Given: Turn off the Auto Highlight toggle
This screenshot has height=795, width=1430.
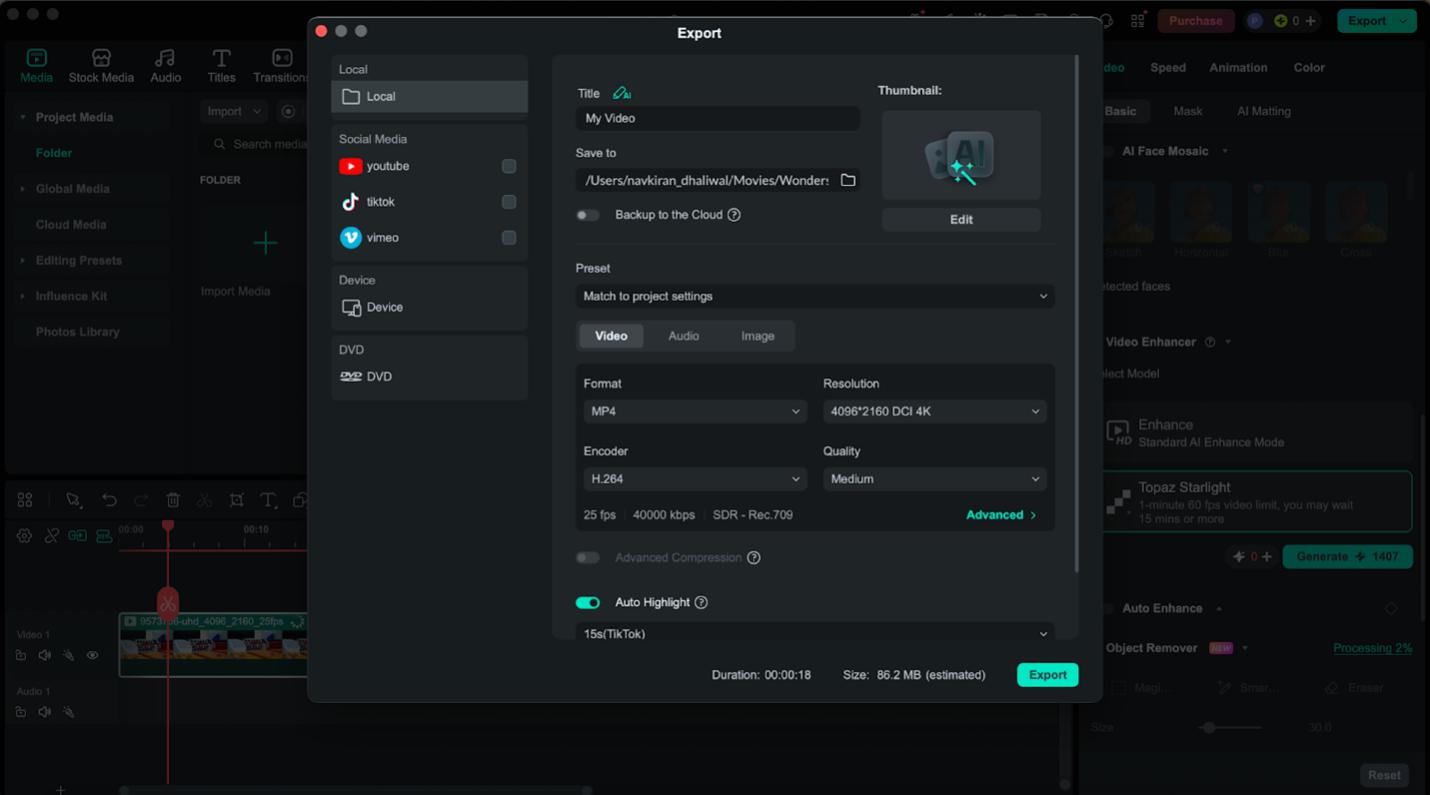Looking at the screenshot, I should pyautogui.click(x=588, y=602).
